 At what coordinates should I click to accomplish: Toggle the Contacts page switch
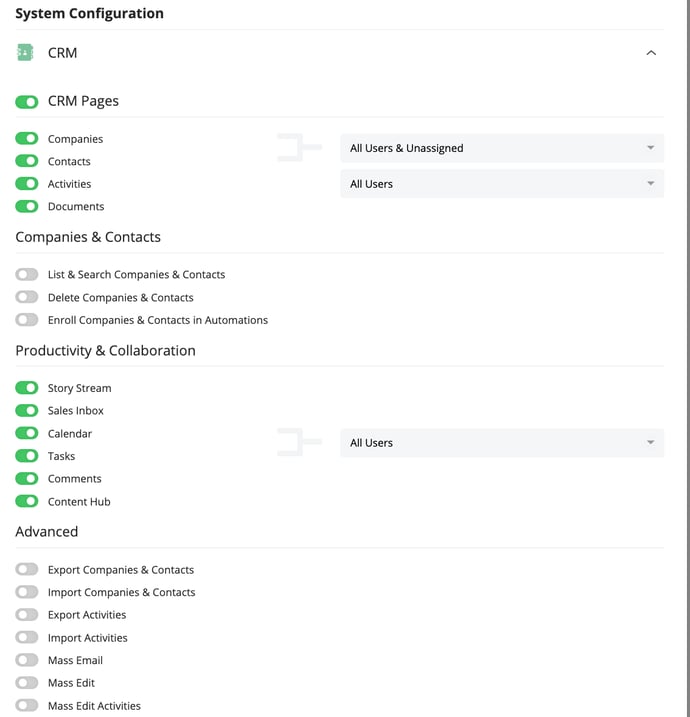pyautogui.click(x=27, y=161)
